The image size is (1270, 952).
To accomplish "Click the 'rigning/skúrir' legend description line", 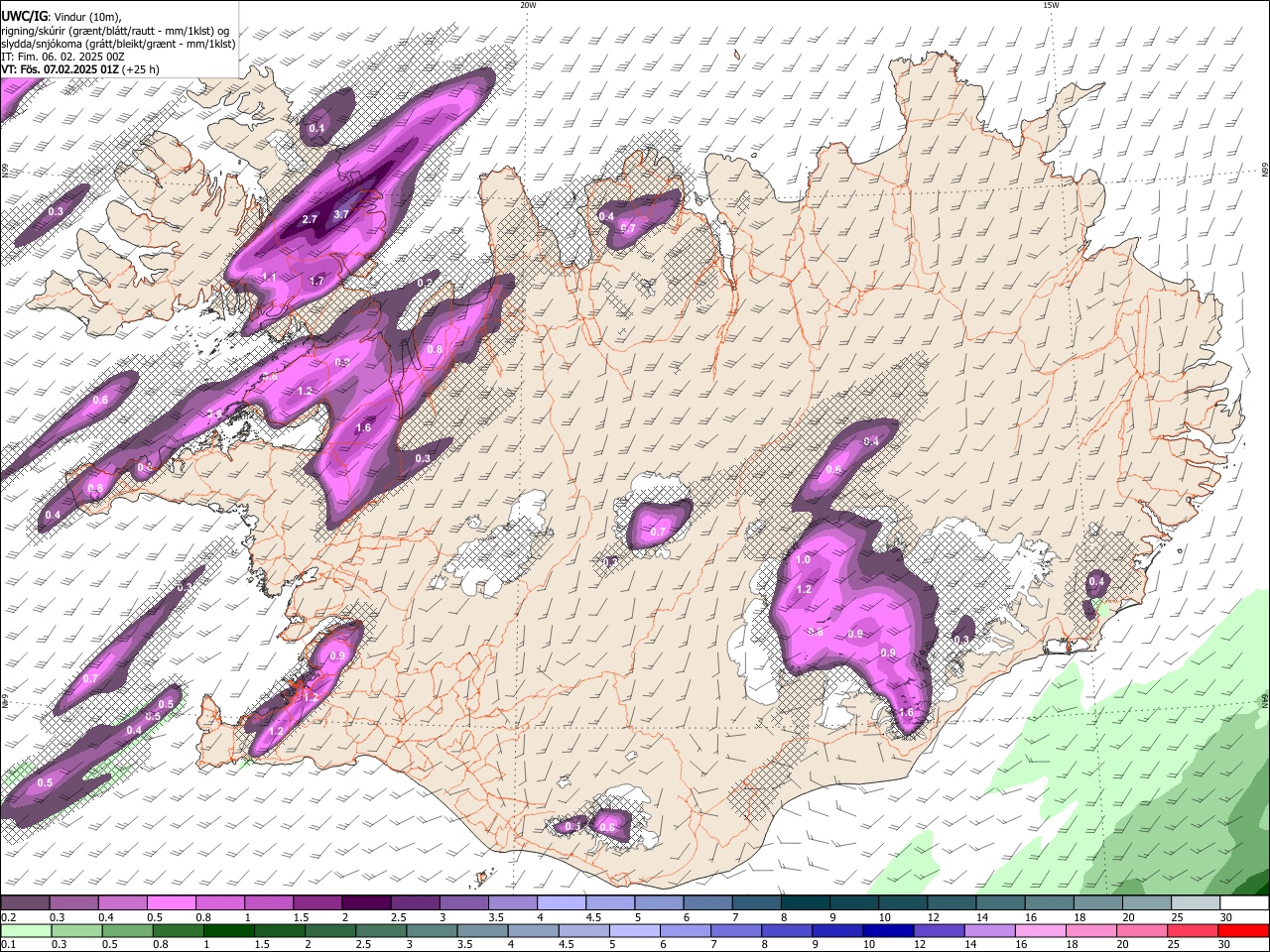I will point(115,30).
